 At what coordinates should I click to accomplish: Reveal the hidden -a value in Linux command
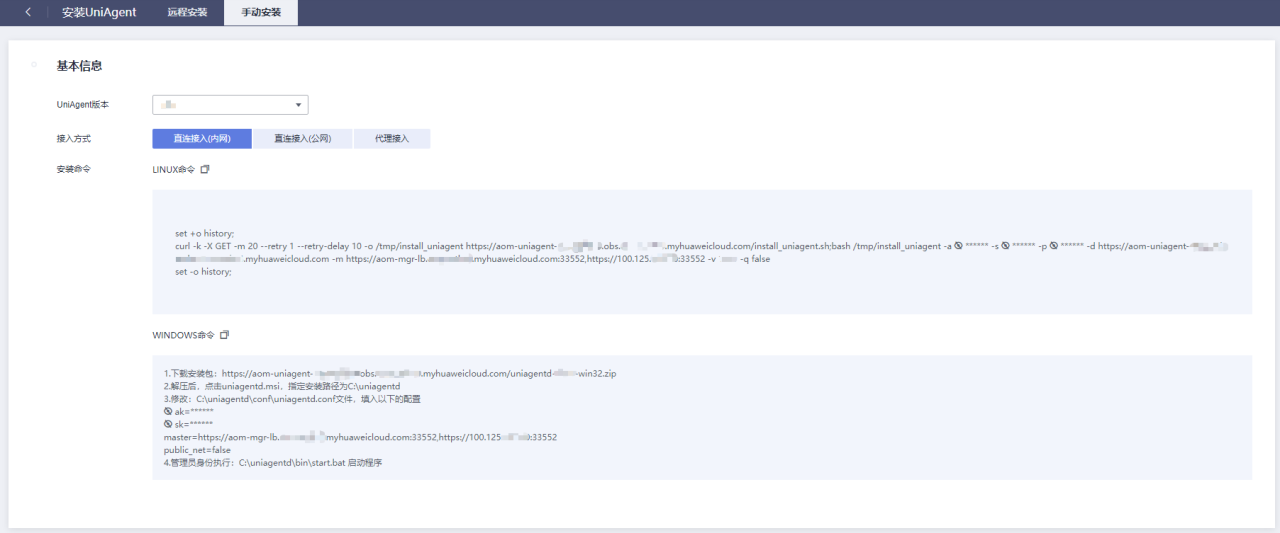pos(958,246)
